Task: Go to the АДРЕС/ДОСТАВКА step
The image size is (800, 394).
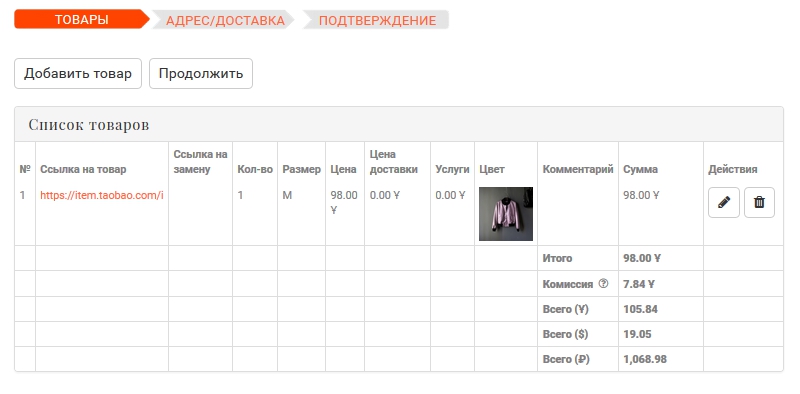Action: tap(225, 20)
